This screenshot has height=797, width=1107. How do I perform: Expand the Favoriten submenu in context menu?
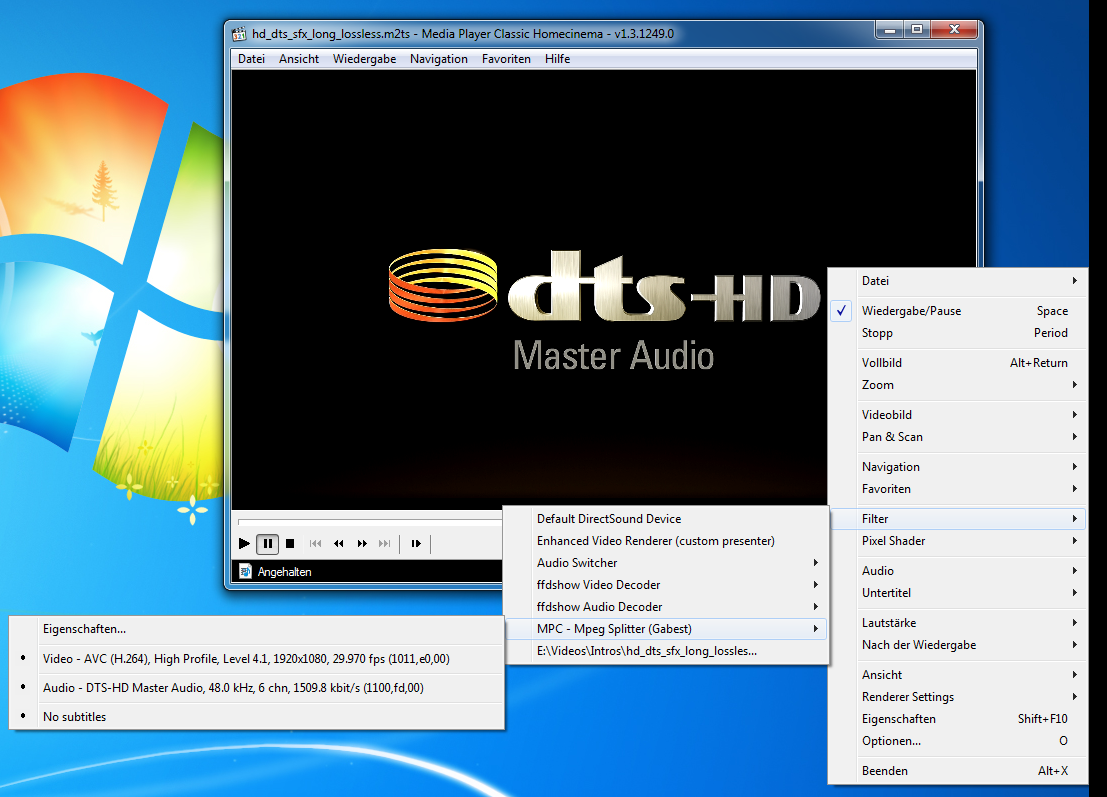tap(958, 489)
